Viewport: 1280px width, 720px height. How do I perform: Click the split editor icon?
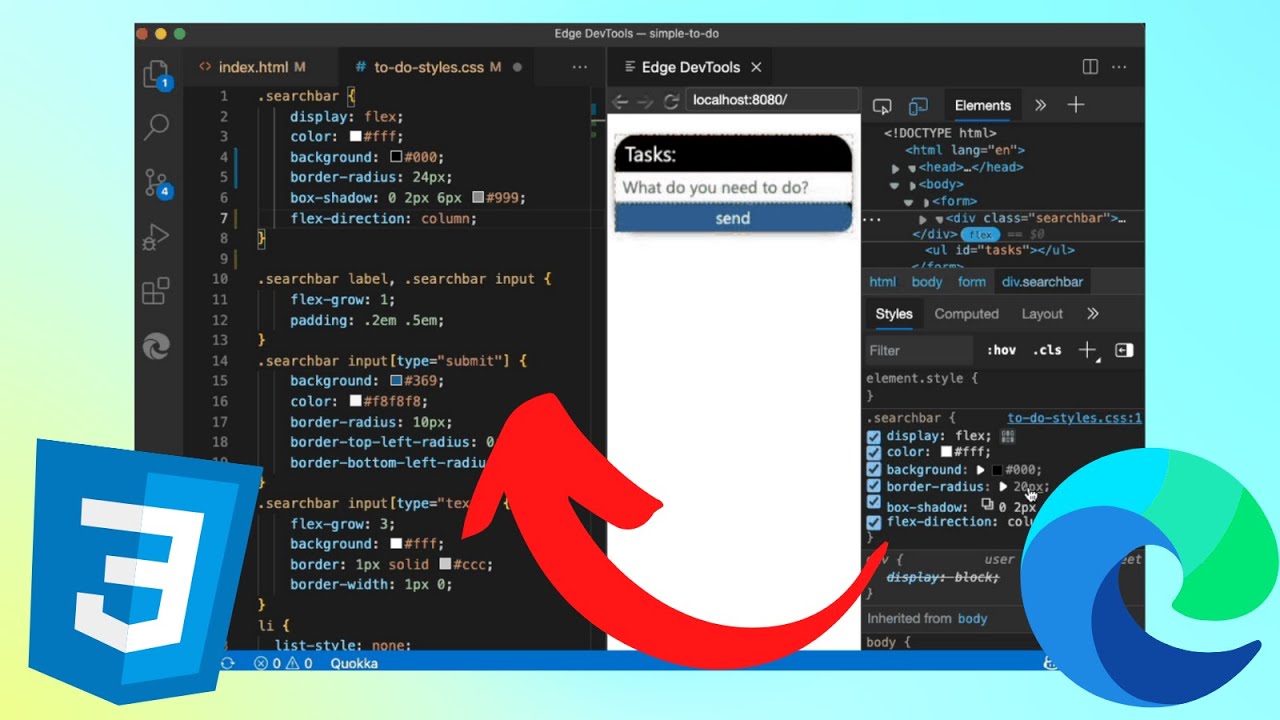point(1090,67)
